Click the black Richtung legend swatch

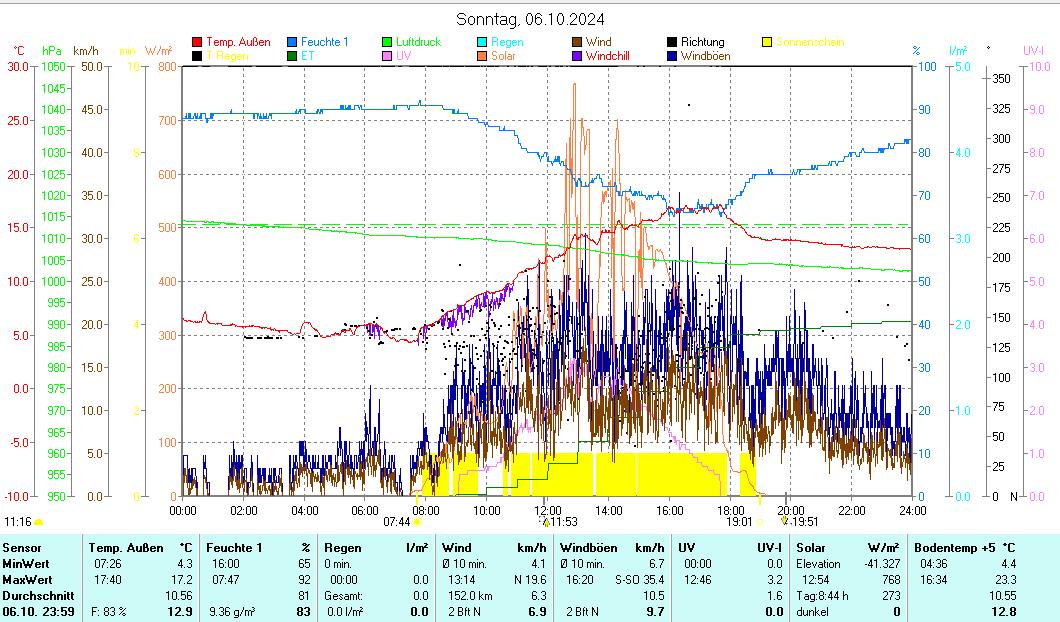click(x=672, y=43)
